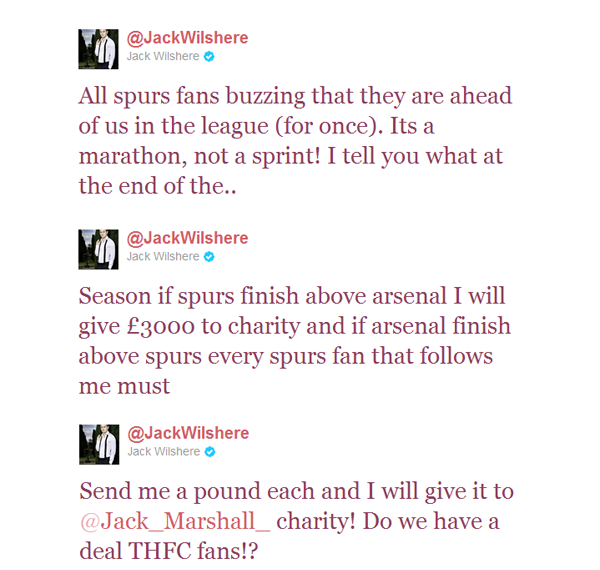Click verified badge on first tweet
Viewport: 600px width, 570px height.
(209, 57)
